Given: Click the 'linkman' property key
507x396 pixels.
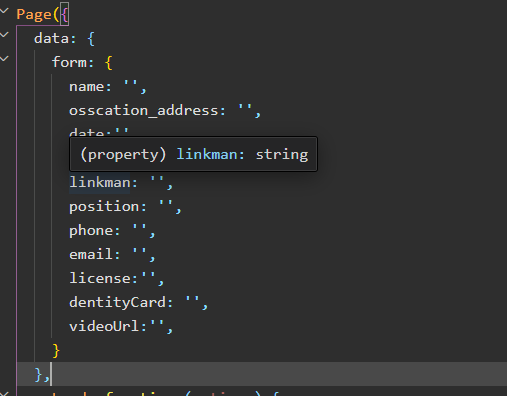Looking at the screenshot, I should pos(99,182).
